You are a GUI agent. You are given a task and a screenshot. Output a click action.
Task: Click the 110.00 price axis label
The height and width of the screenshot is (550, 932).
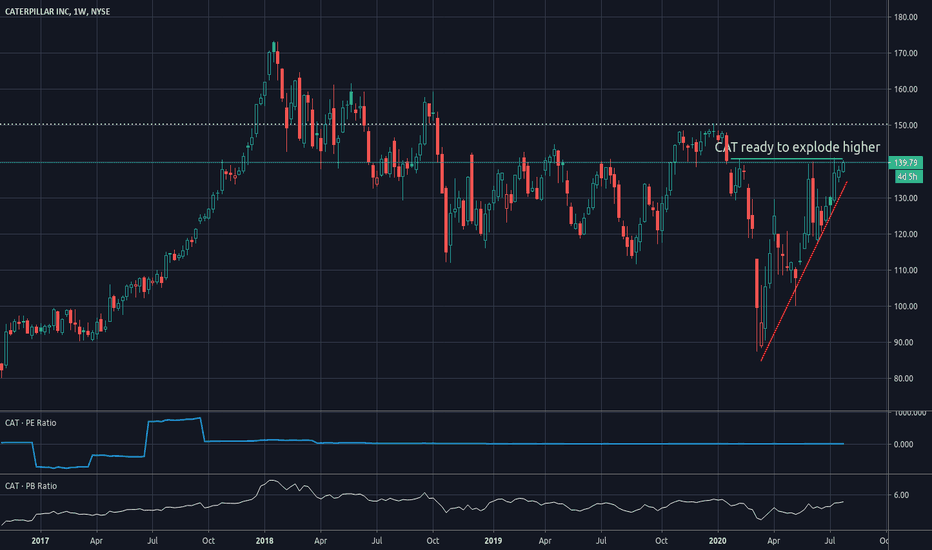(x=906, y=270)
